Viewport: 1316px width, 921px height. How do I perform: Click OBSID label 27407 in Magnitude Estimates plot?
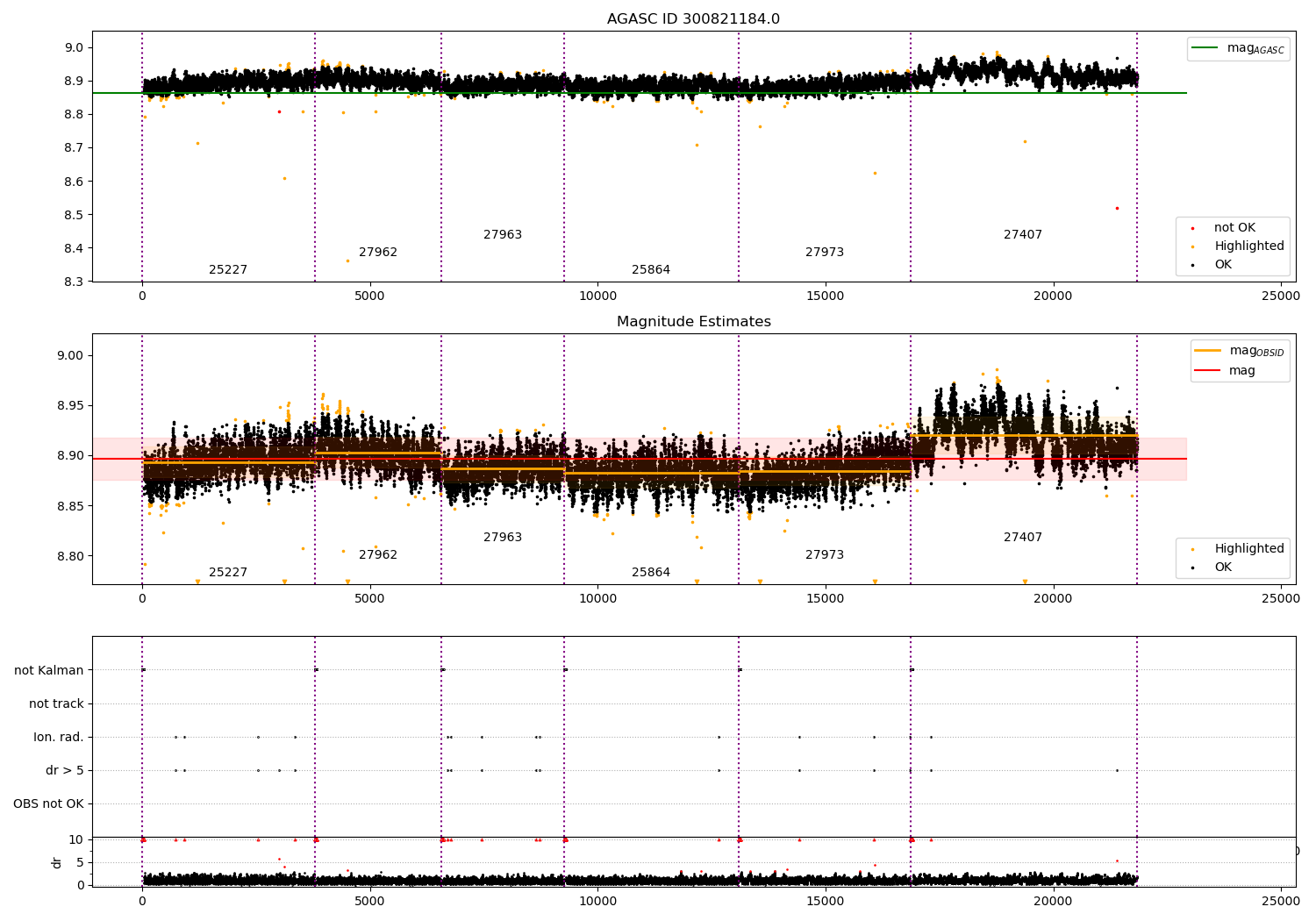[x=1023, y=538]
